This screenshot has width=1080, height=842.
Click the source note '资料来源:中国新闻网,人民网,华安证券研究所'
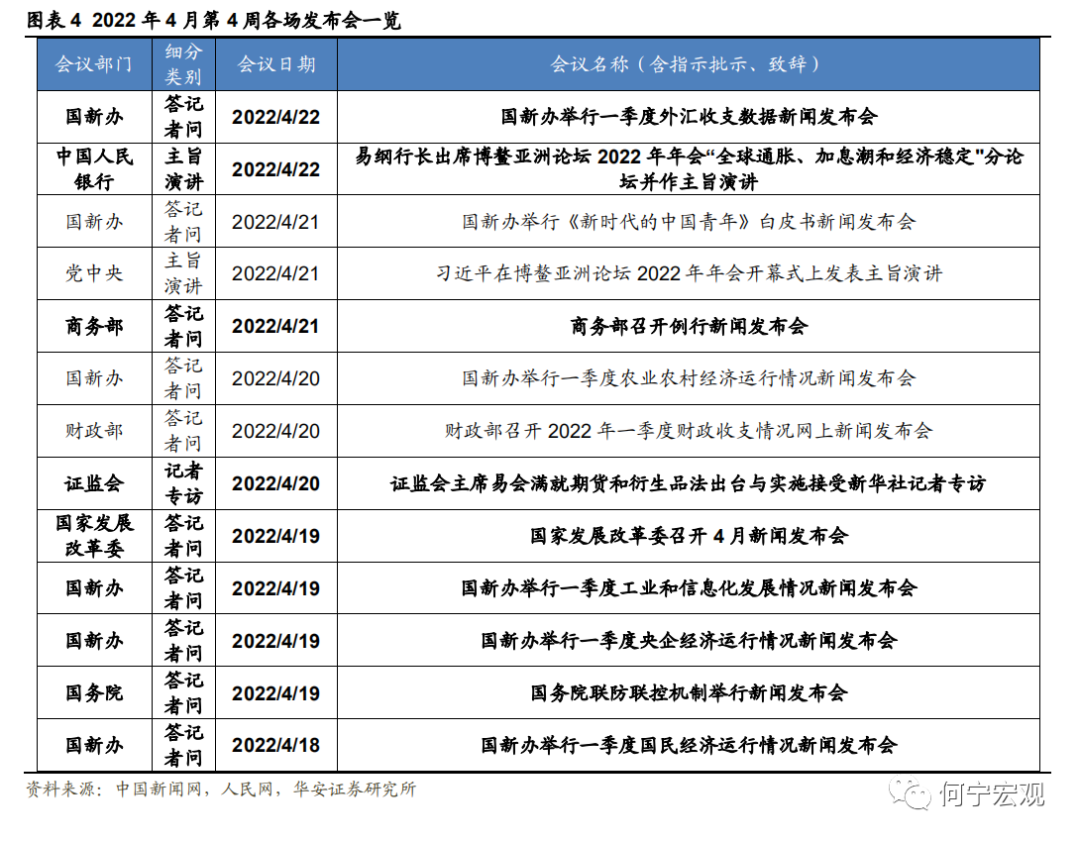[x=221, y=789]
